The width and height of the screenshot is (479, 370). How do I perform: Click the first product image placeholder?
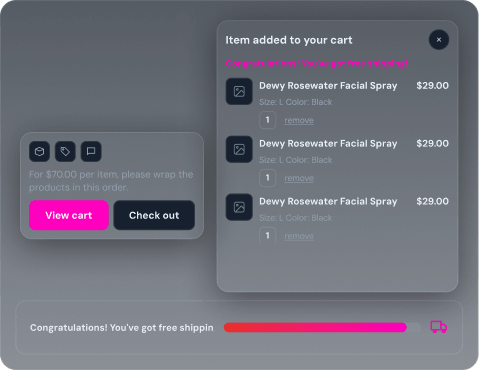pos(239,91)
